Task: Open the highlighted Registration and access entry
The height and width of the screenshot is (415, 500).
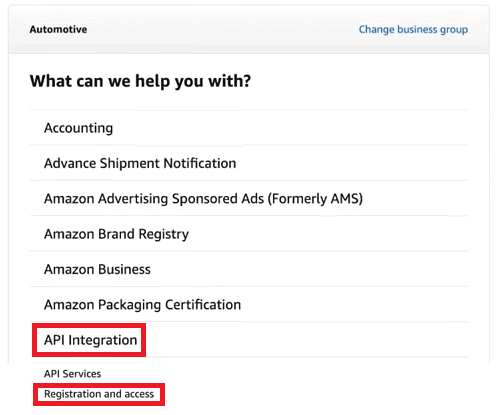Action: (99, 394)
